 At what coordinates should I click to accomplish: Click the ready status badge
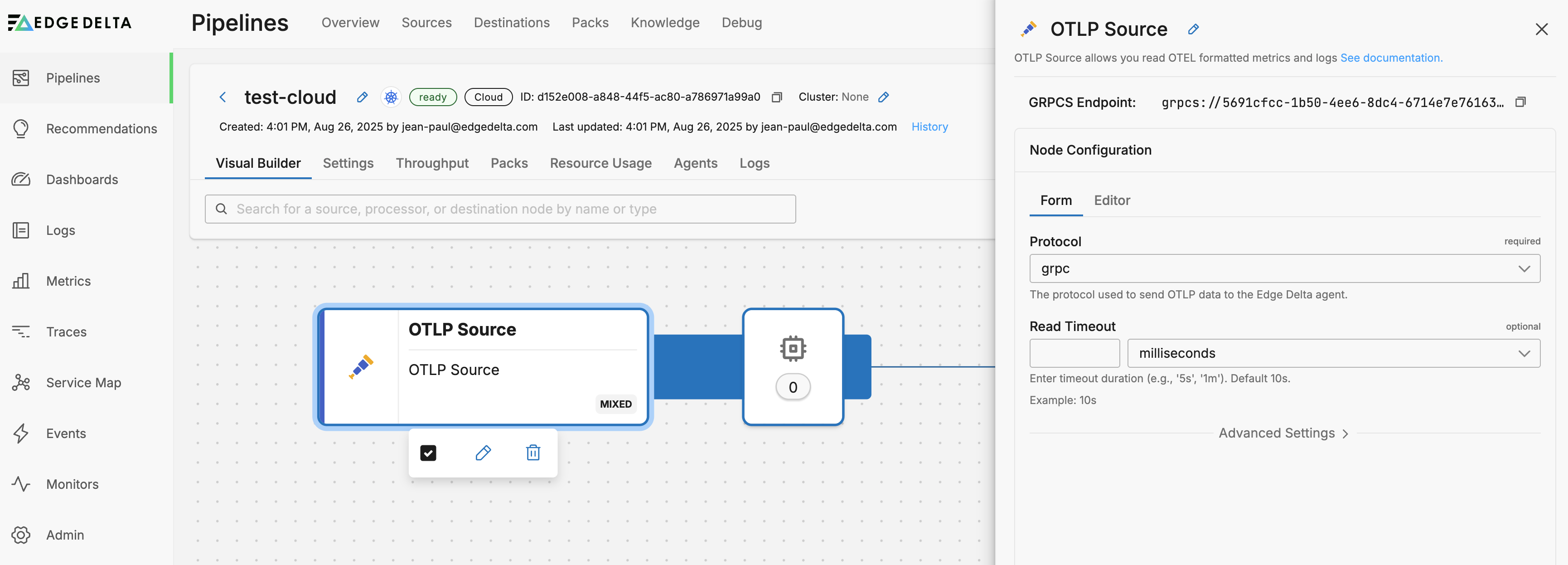pos(433,97)
